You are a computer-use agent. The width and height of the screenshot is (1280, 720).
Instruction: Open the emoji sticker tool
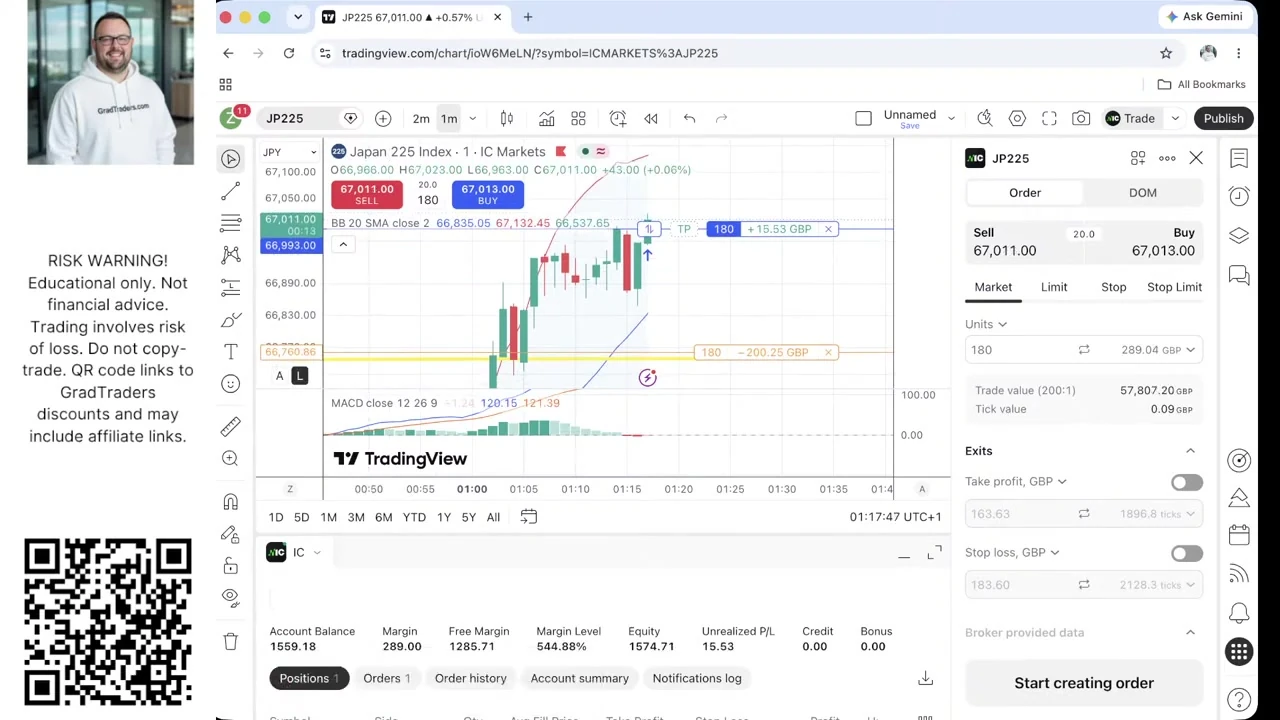[x=231, y=384]
